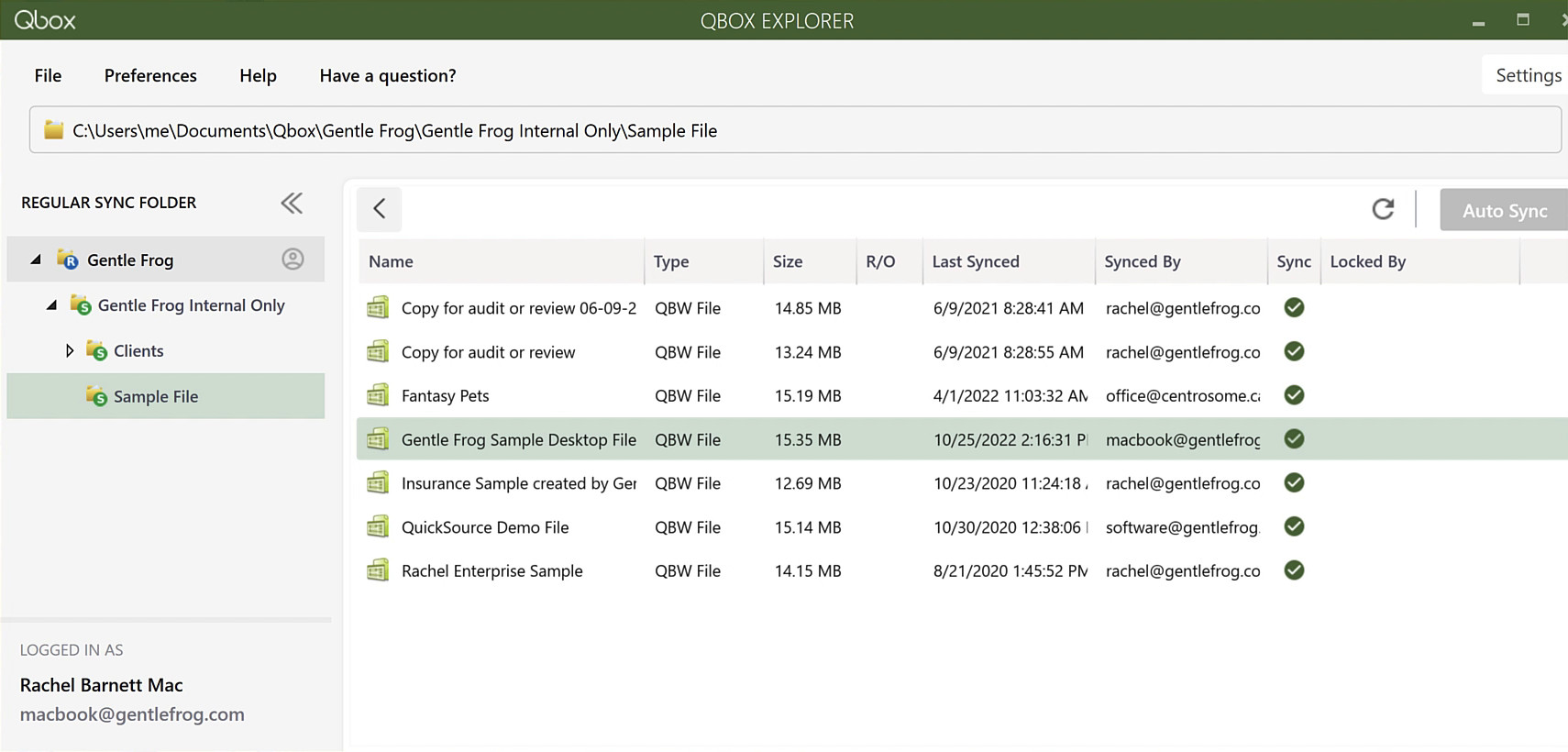Click sync checkmark for QuickSource Demo File
The width and height of the screenshot is (1568, 752).
1294,526
